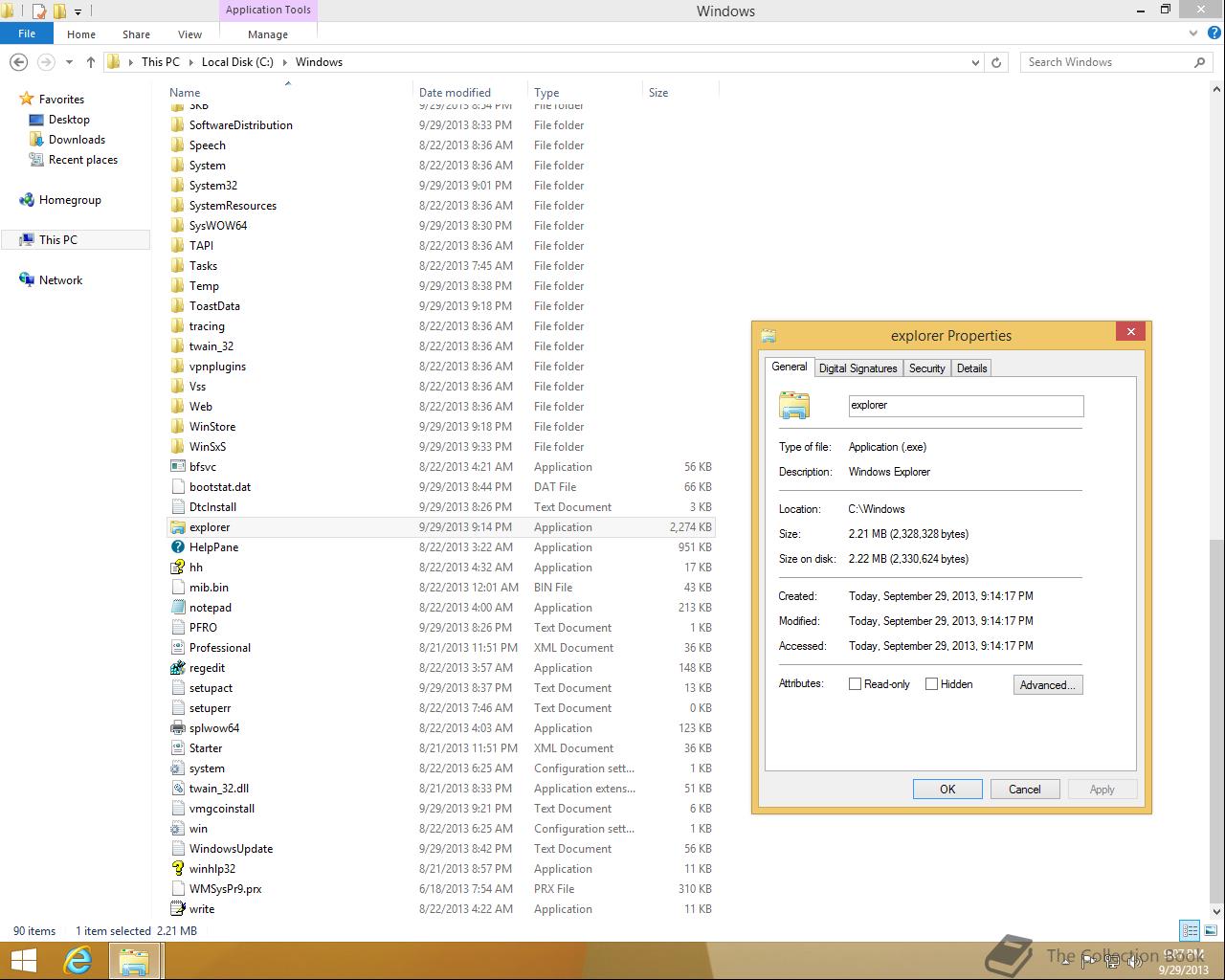Select the write application icon
Image resolution: width=1225 pixels, height=980 pixels.
[x=177, y=909]
